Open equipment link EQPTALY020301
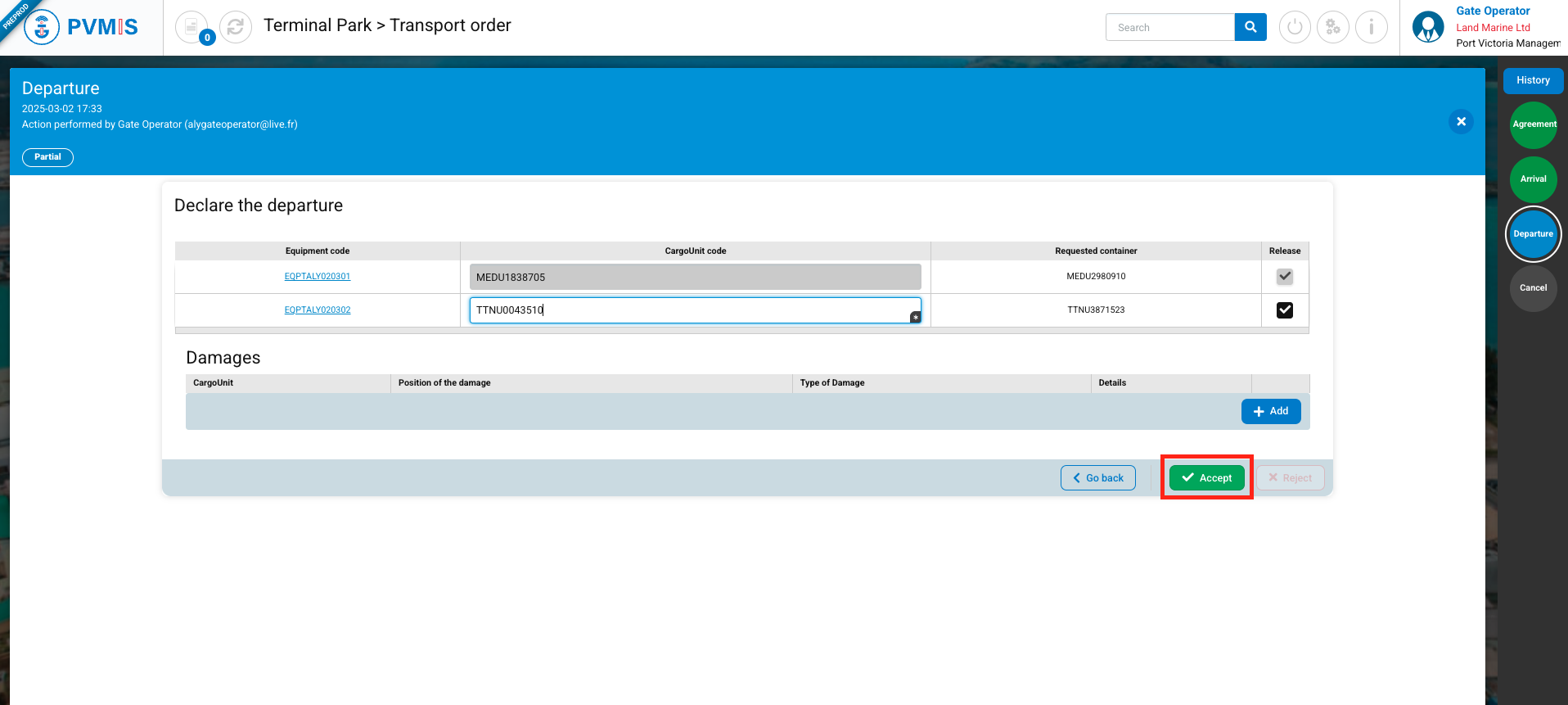 (x=318, y=277)
